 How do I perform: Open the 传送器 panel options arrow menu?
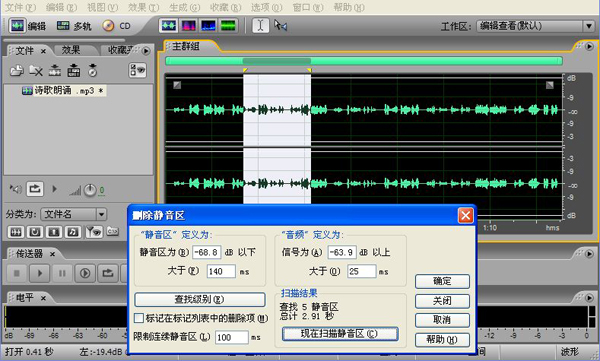pos(589,253)
